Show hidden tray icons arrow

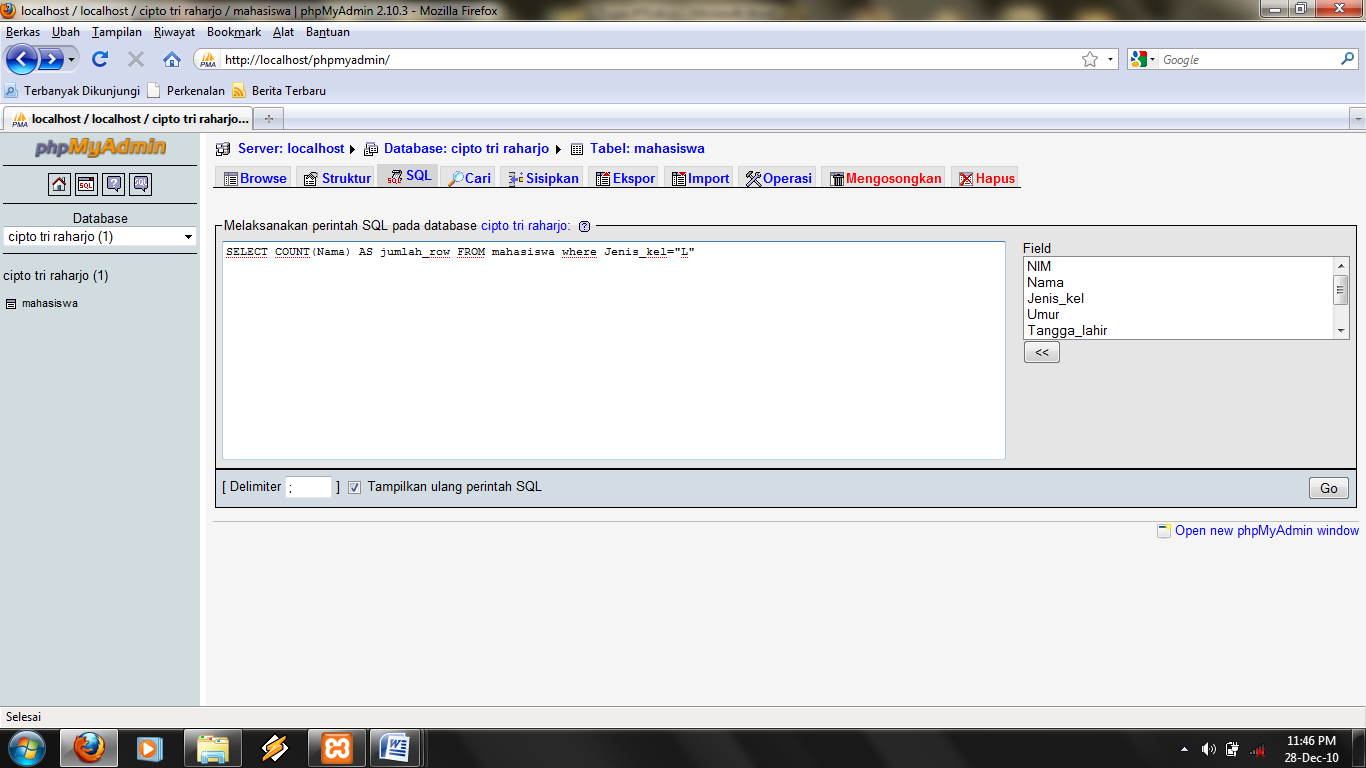click(1185, 749)
